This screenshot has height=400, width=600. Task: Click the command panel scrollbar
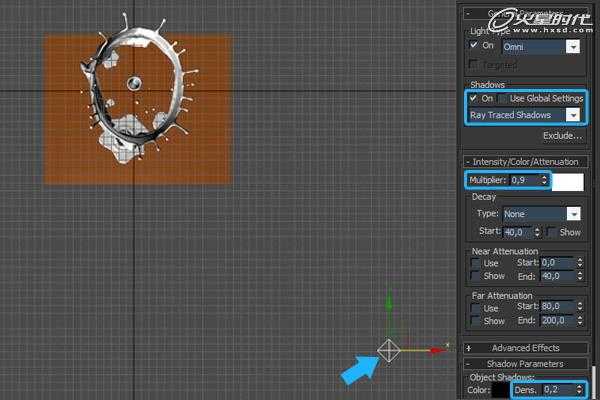pos(594,383)
